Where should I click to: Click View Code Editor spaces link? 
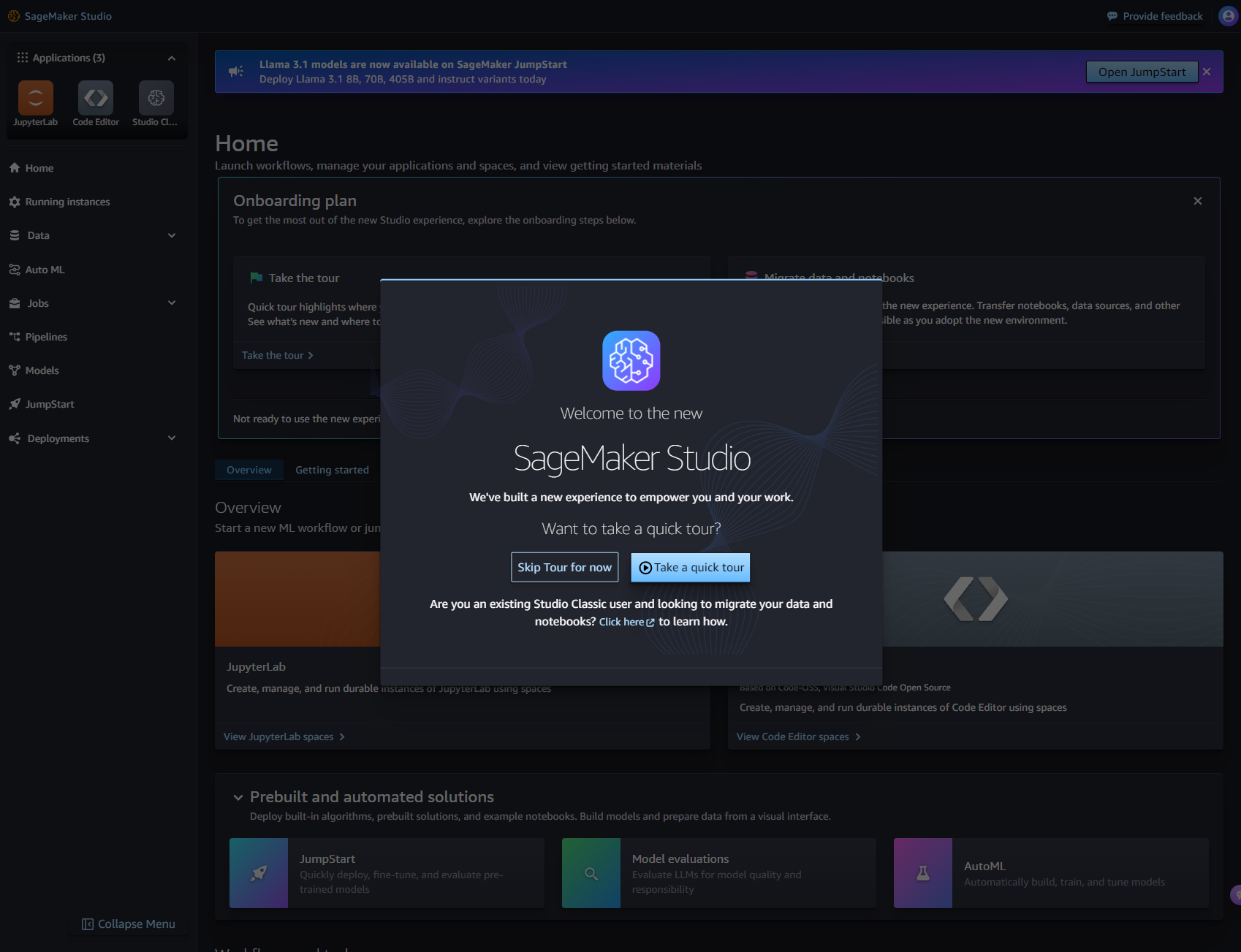[798, 736]
